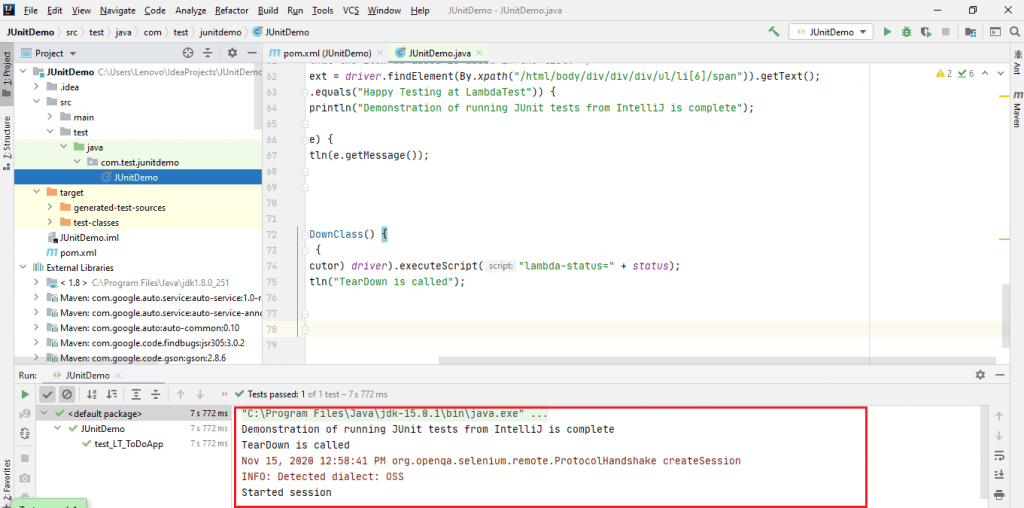Click the grey Stop square in the top toolbar
This screenshot has height=508, width=1024.
[945, 31]
